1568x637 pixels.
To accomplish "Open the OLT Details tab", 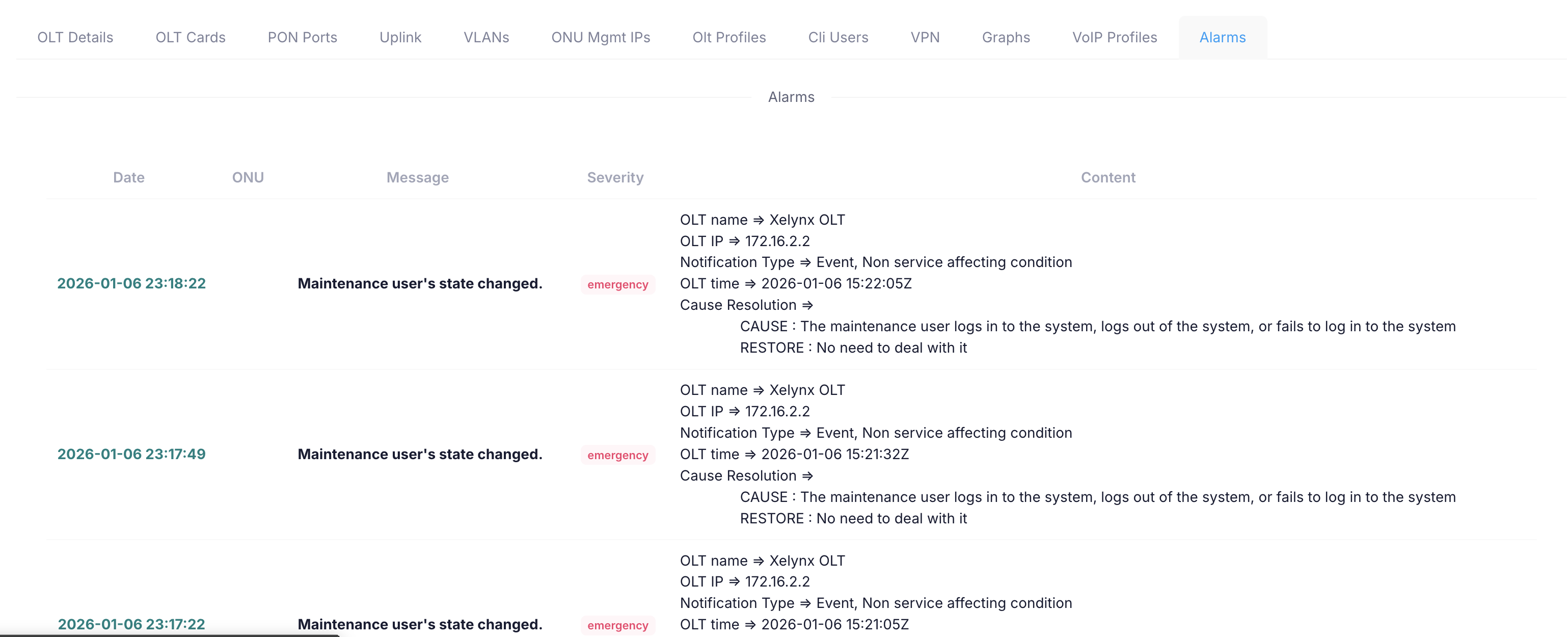I will point(75,38).
